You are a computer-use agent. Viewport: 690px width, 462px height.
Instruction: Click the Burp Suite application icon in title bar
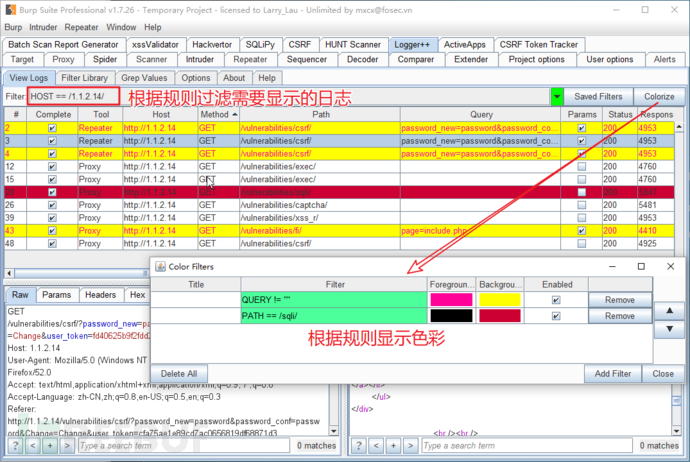point(8,8)
